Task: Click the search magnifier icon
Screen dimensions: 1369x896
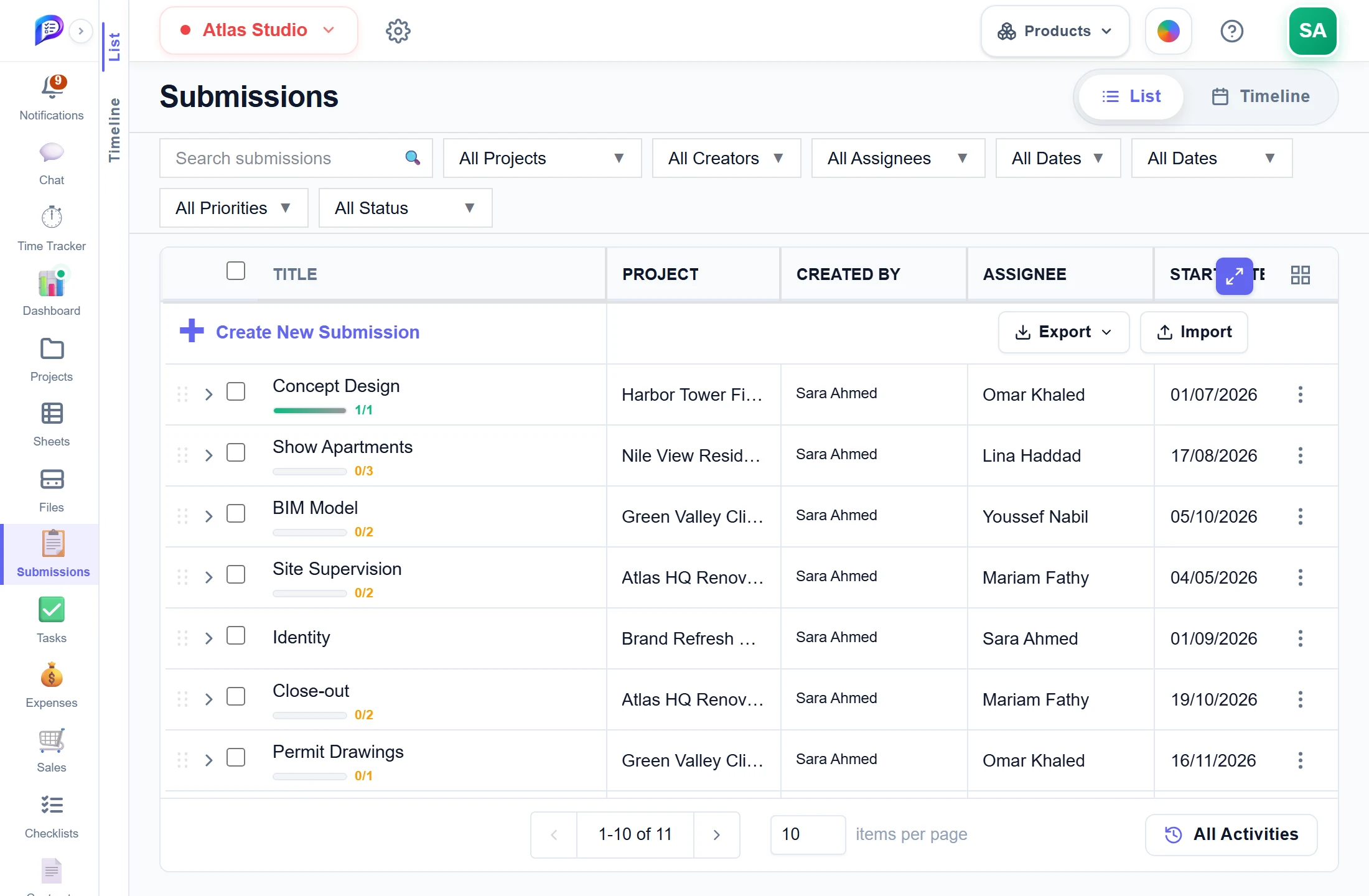Action: pyautogui.click(x=412, y=158)
